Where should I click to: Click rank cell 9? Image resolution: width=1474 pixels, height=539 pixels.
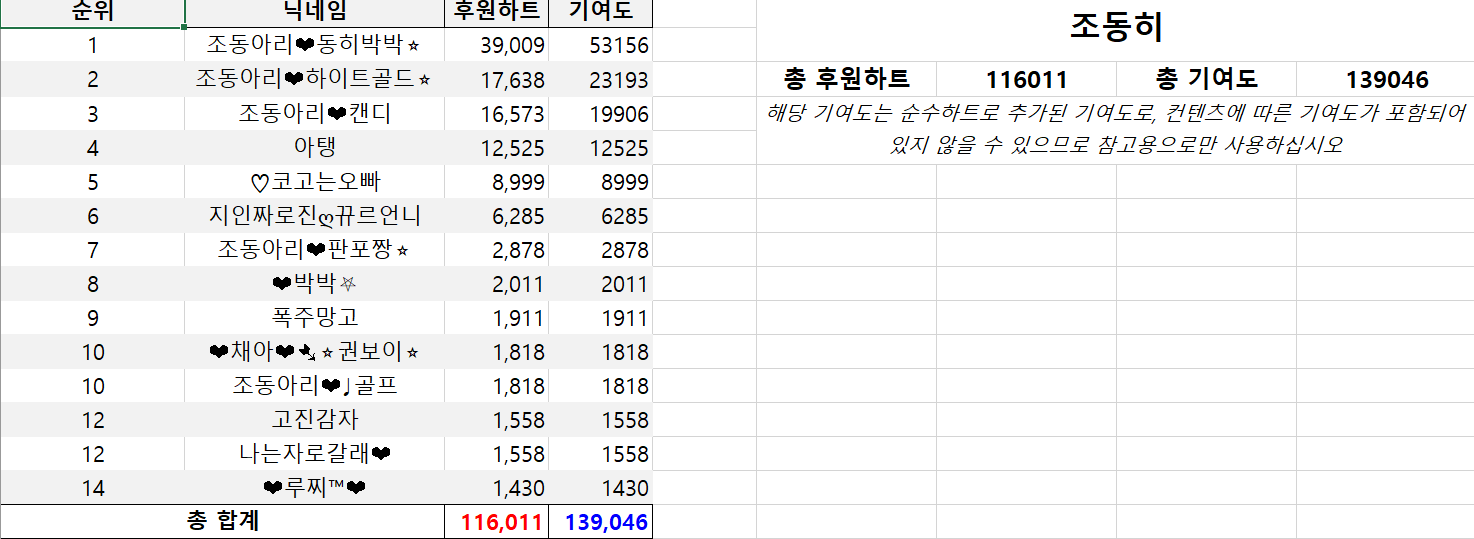(92, 317)
